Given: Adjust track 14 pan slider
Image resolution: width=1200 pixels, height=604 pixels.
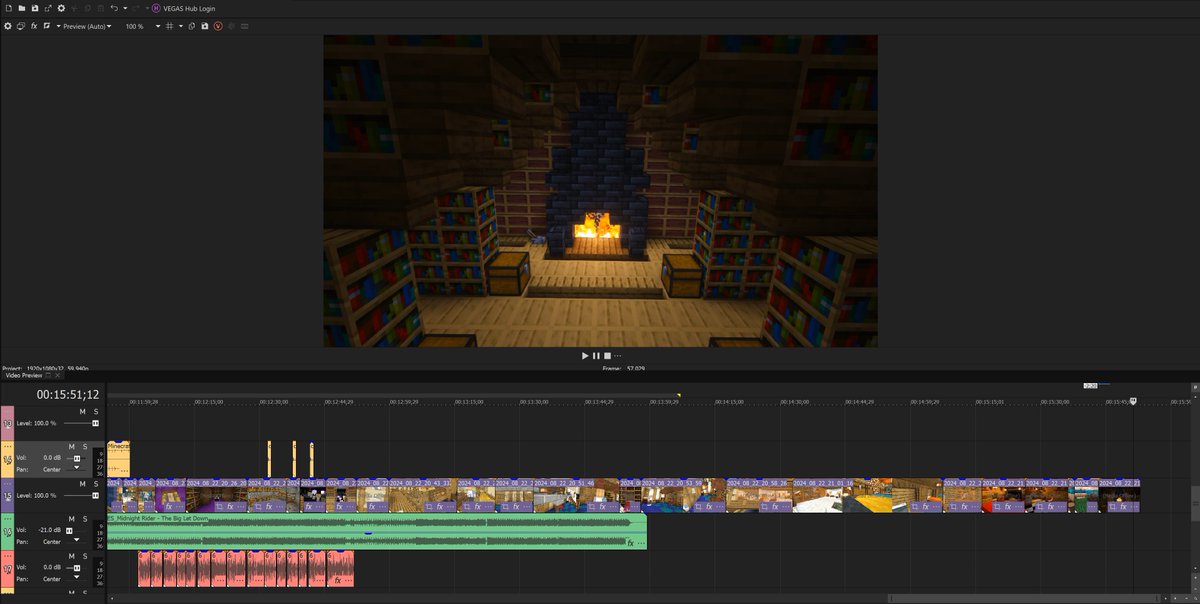Looking at the screenshot, I should coord(77,468).
